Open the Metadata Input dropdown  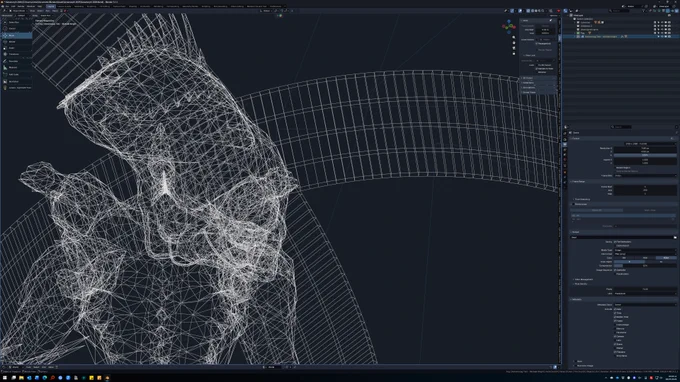tap(645, 305)
